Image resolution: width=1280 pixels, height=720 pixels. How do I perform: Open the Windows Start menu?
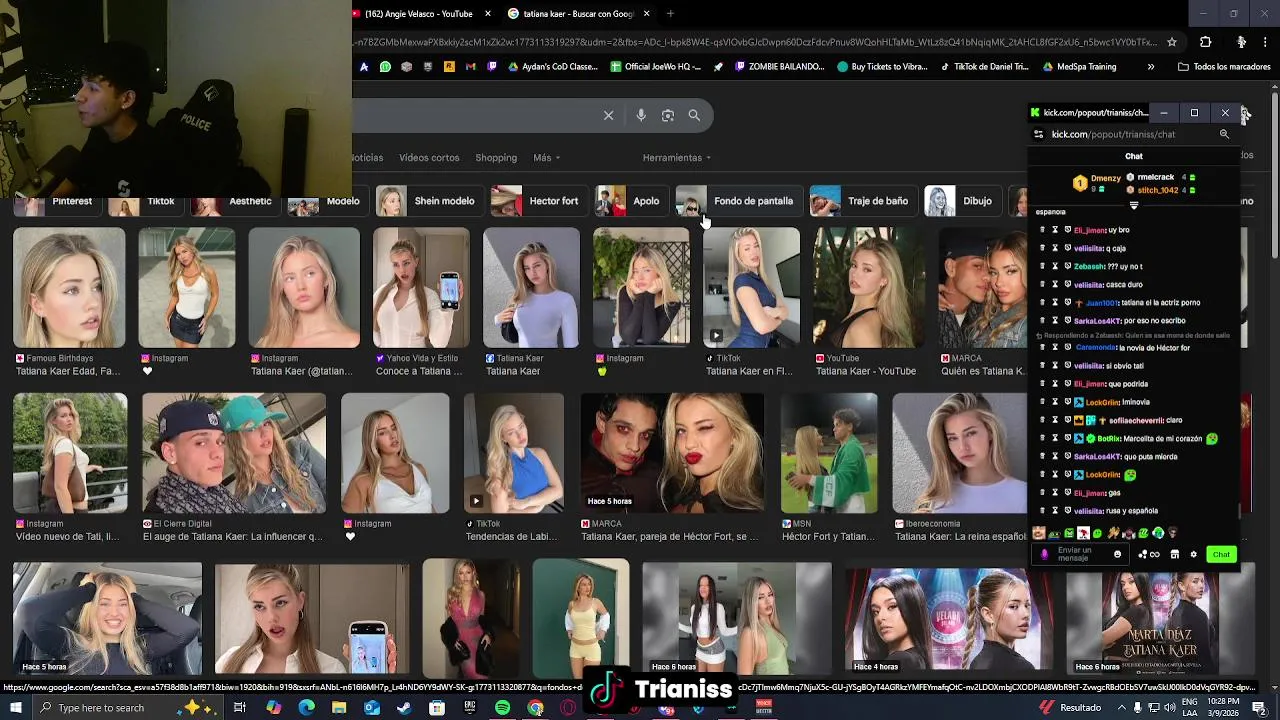click(x=16, y=708)
